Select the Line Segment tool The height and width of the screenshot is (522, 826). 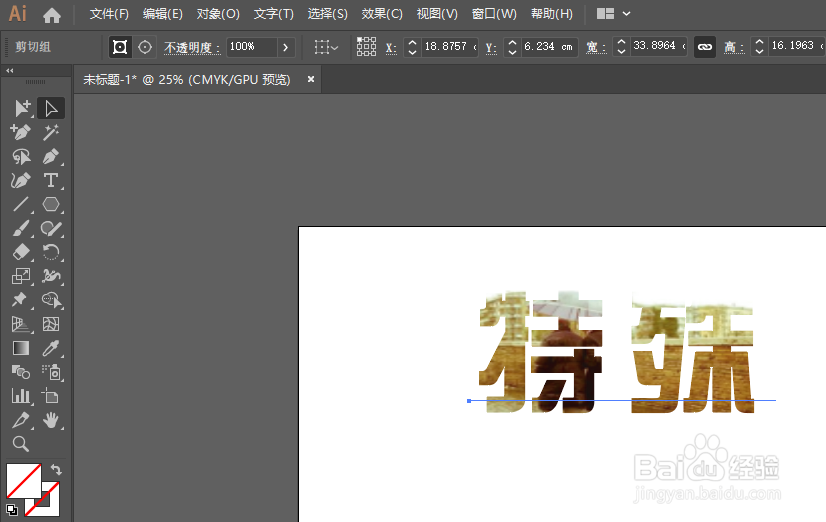[21, 204]
